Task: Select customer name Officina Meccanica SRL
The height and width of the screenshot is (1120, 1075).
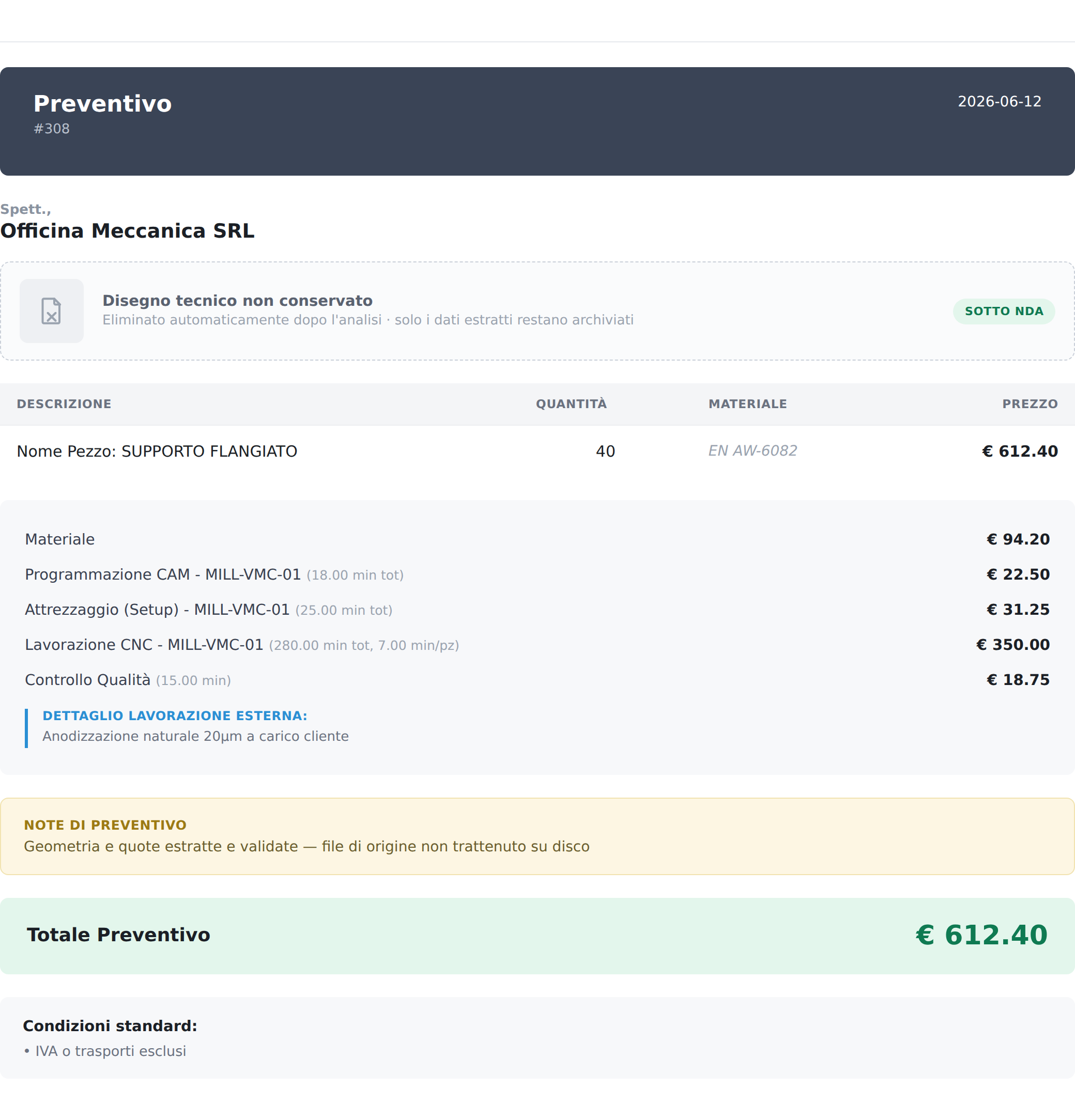Action: click(127, 231)
